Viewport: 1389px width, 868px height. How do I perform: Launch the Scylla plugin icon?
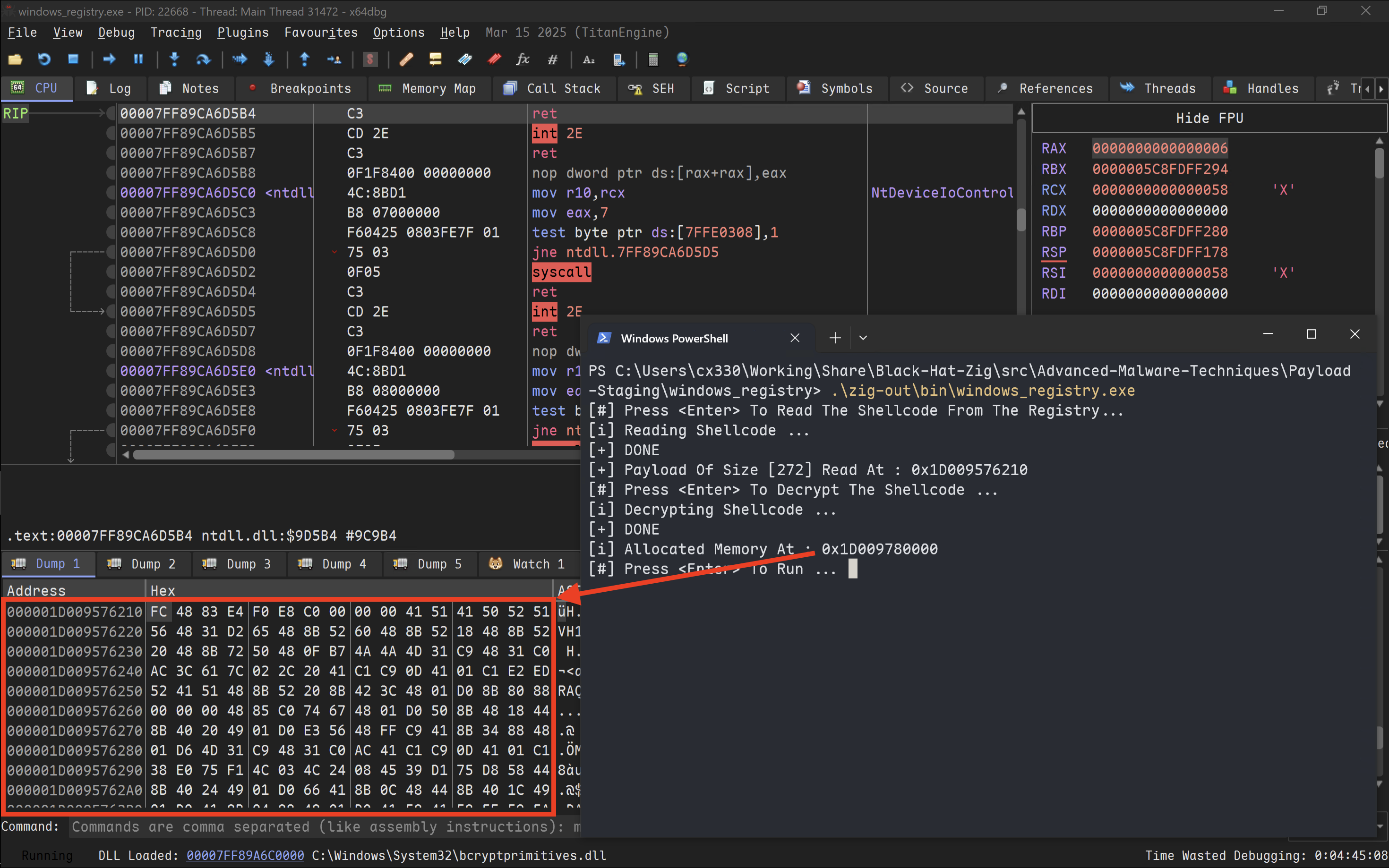pyautogui.click(x=370, y=59)
